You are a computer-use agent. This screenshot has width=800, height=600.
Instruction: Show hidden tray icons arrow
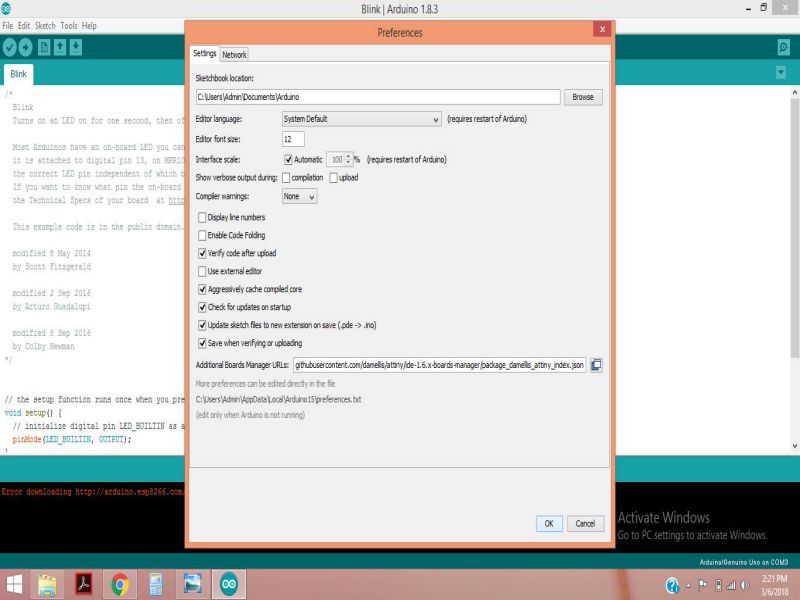point(688,585)
